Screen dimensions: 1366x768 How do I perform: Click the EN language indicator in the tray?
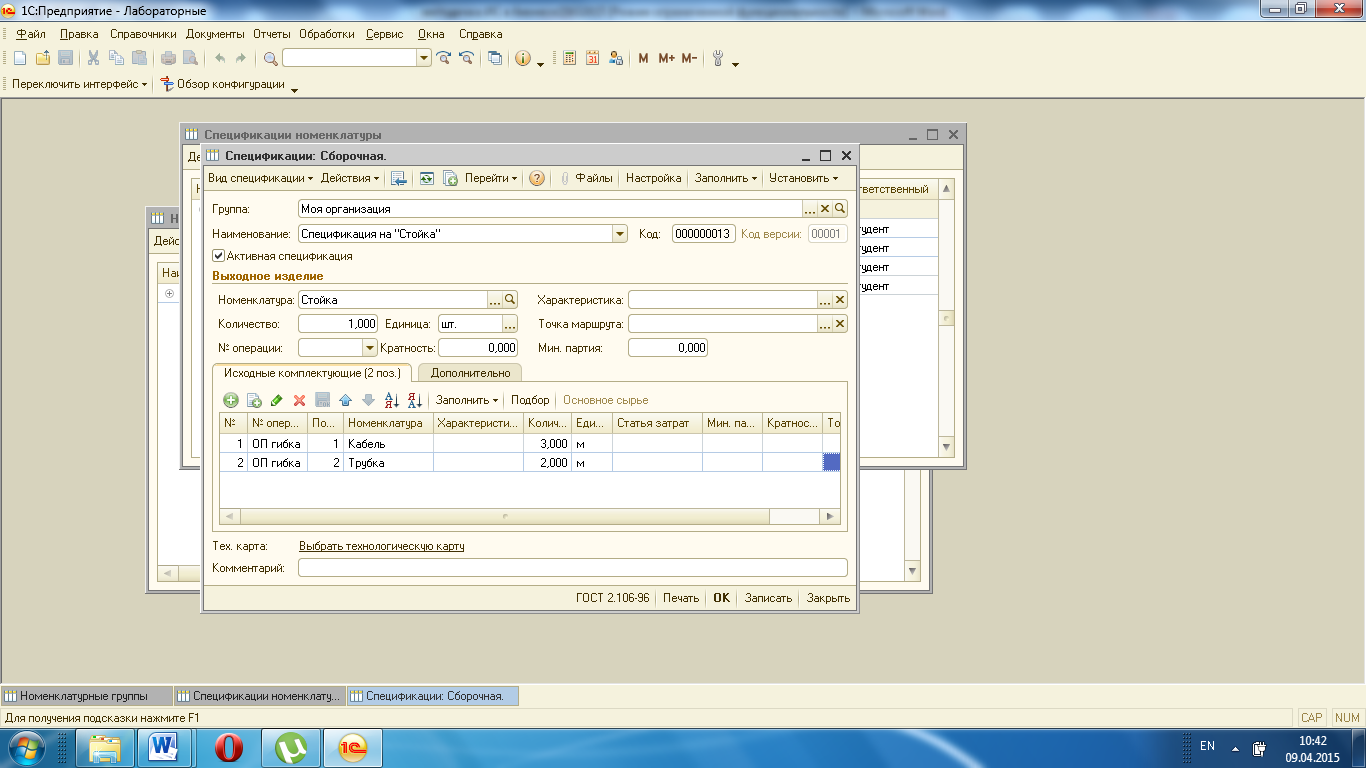pos(1207,746)
